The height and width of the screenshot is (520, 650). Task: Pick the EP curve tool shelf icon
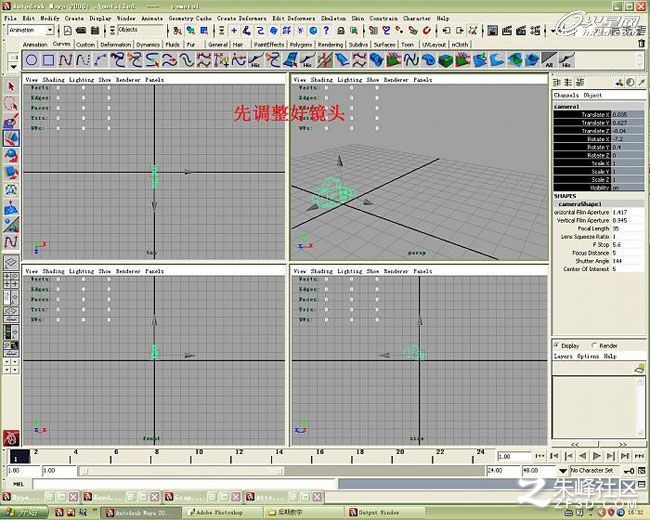pos(83,61)
